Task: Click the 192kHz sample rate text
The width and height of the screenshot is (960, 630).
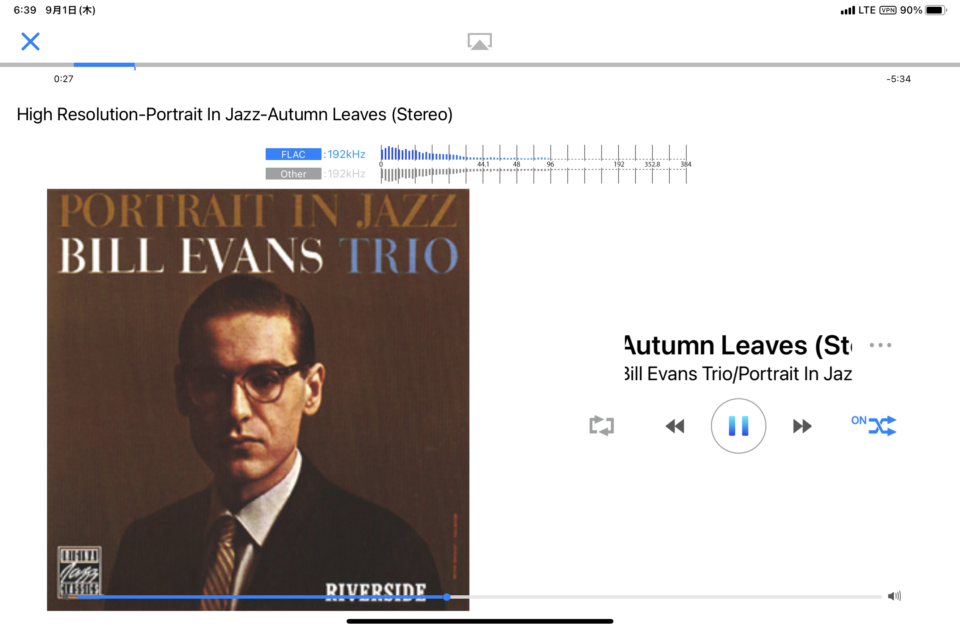Action: (x=346, y=154)
